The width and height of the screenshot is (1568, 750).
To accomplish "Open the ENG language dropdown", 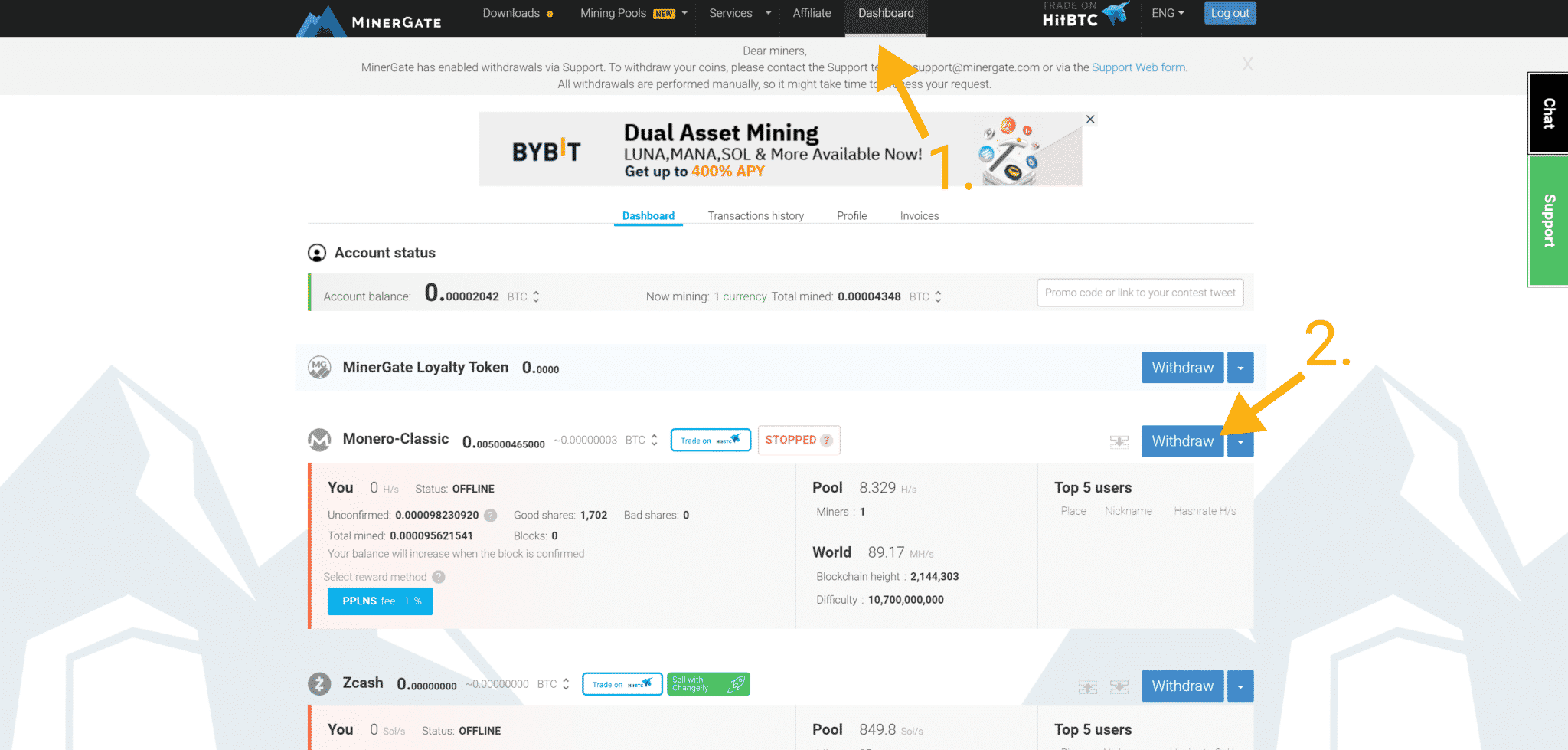I will (1167, 13).
